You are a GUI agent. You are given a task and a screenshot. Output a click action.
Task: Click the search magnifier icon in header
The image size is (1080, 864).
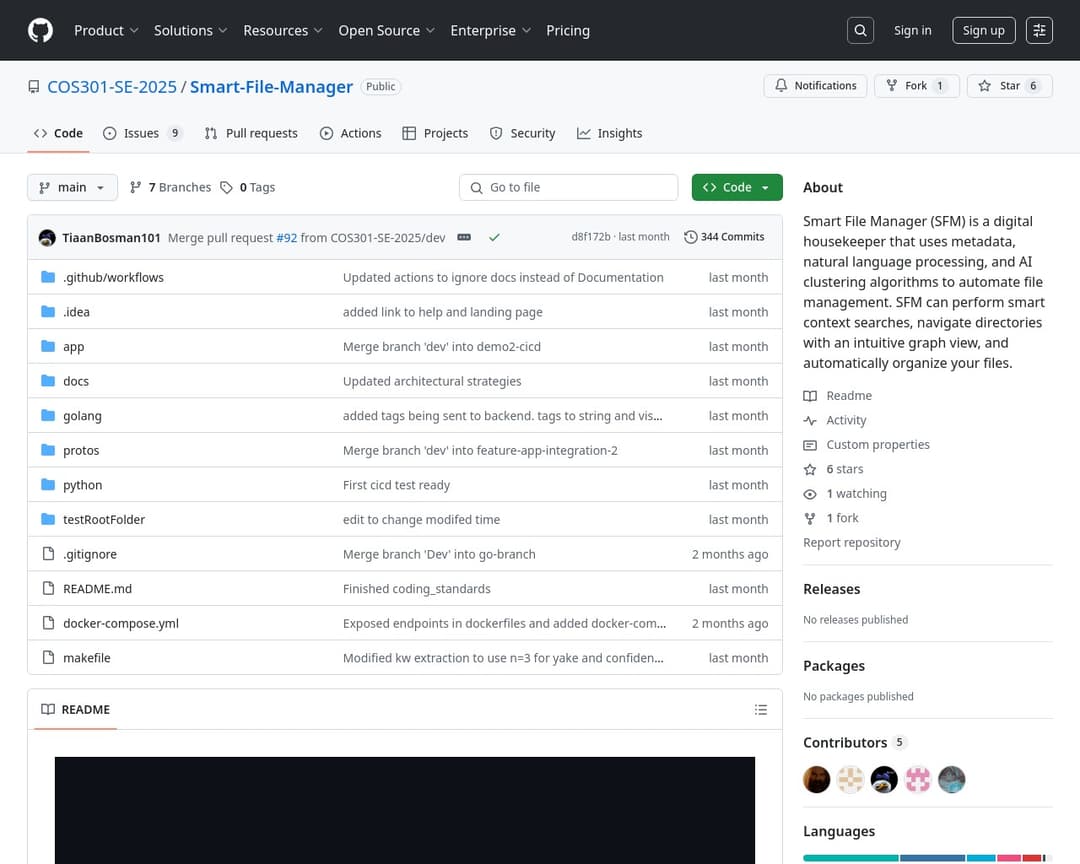pyautogui.click(x=860, y=30)
